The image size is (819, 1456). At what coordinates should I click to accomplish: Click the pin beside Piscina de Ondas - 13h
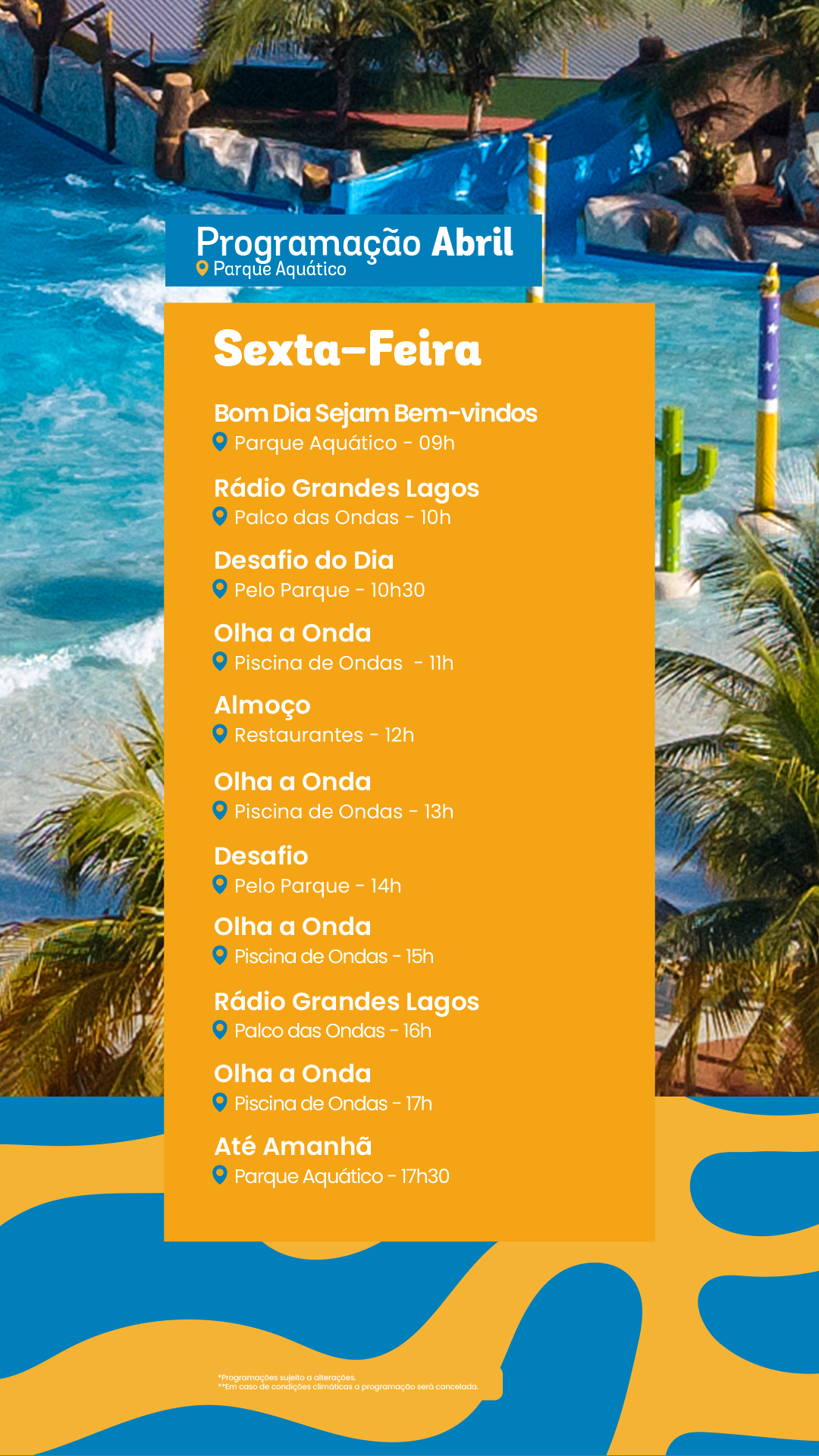pyautogui.click(x=220, y=810)
